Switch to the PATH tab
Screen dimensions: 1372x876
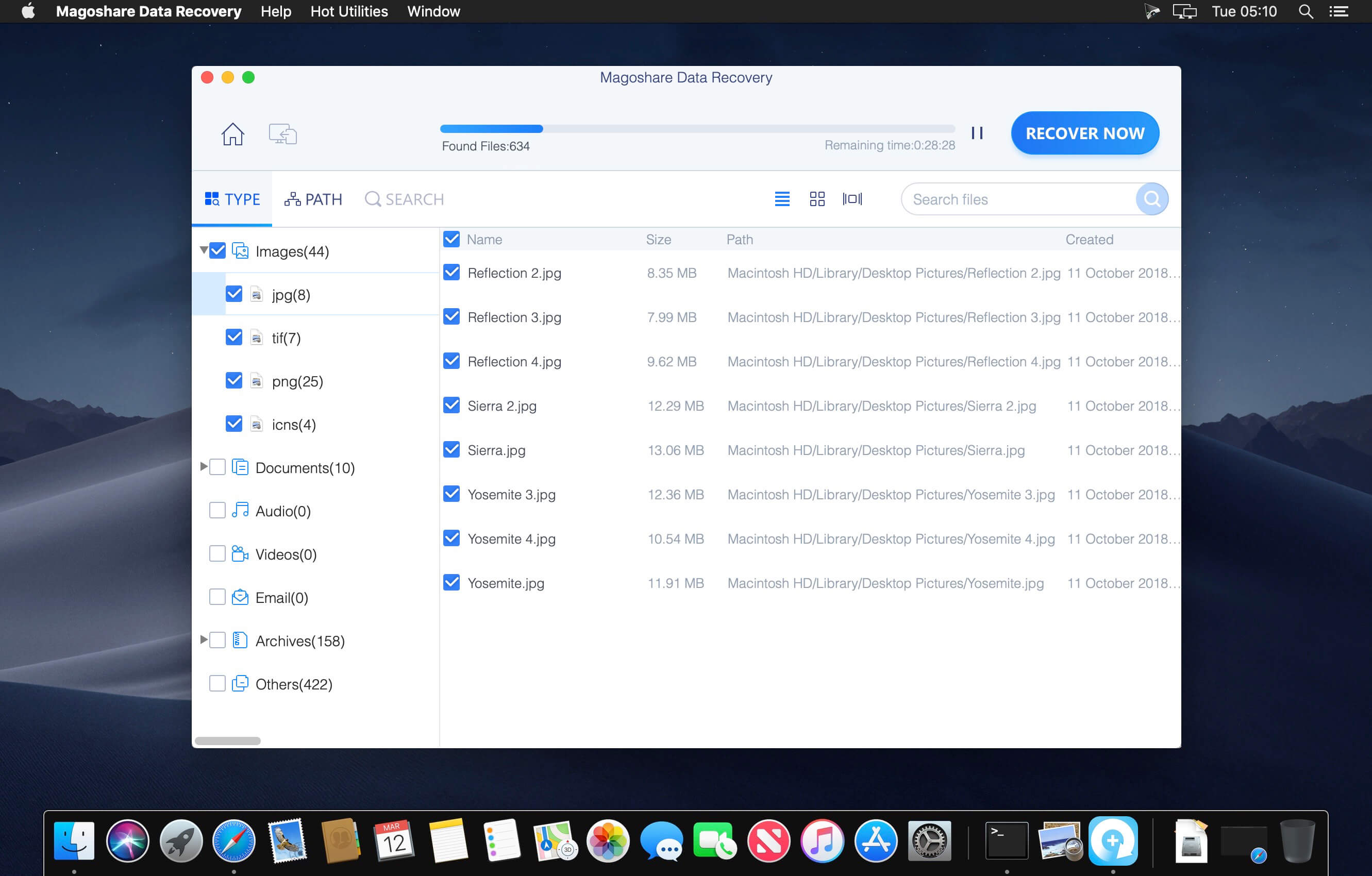313,199
